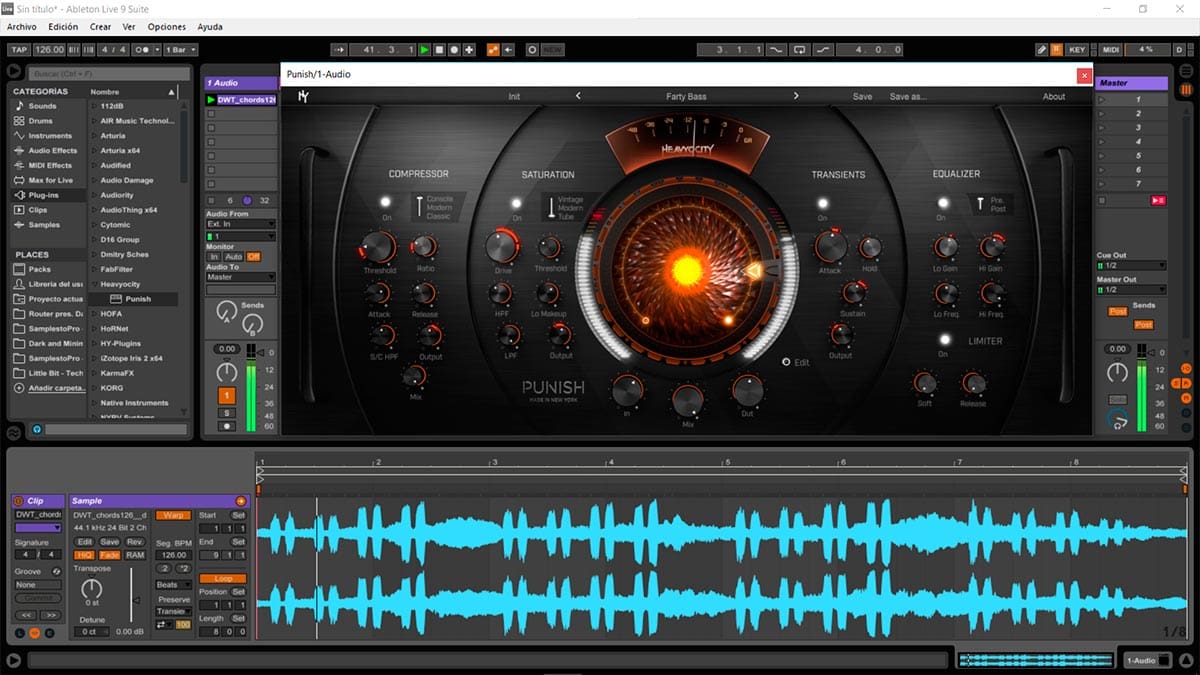
Task: Toggle the HiQ button in Sample box
Action: (84, 555)
